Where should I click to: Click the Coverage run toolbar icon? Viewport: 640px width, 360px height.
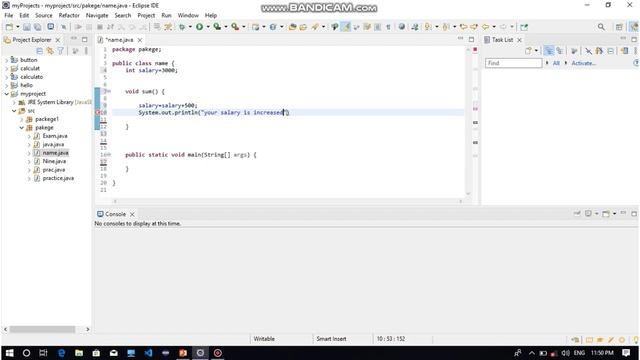(217, 27)
